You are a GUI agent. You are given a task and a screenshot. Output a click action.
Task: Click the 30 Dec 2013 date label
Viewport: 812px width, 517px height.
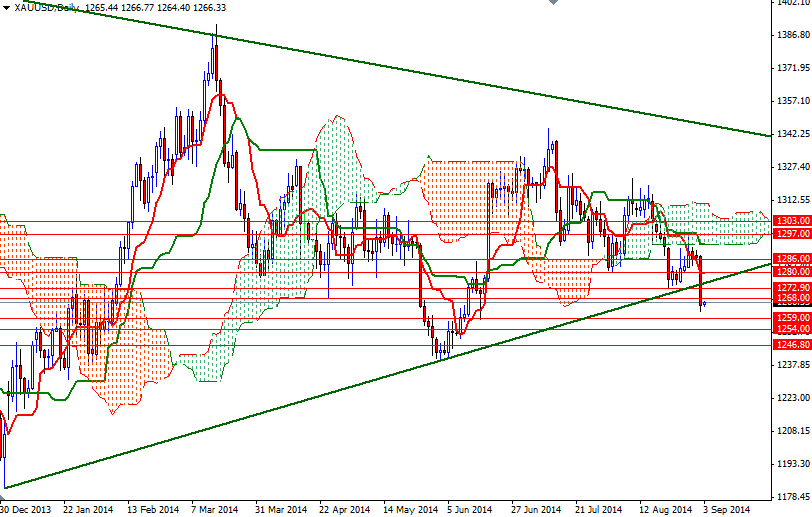(27, 508)
